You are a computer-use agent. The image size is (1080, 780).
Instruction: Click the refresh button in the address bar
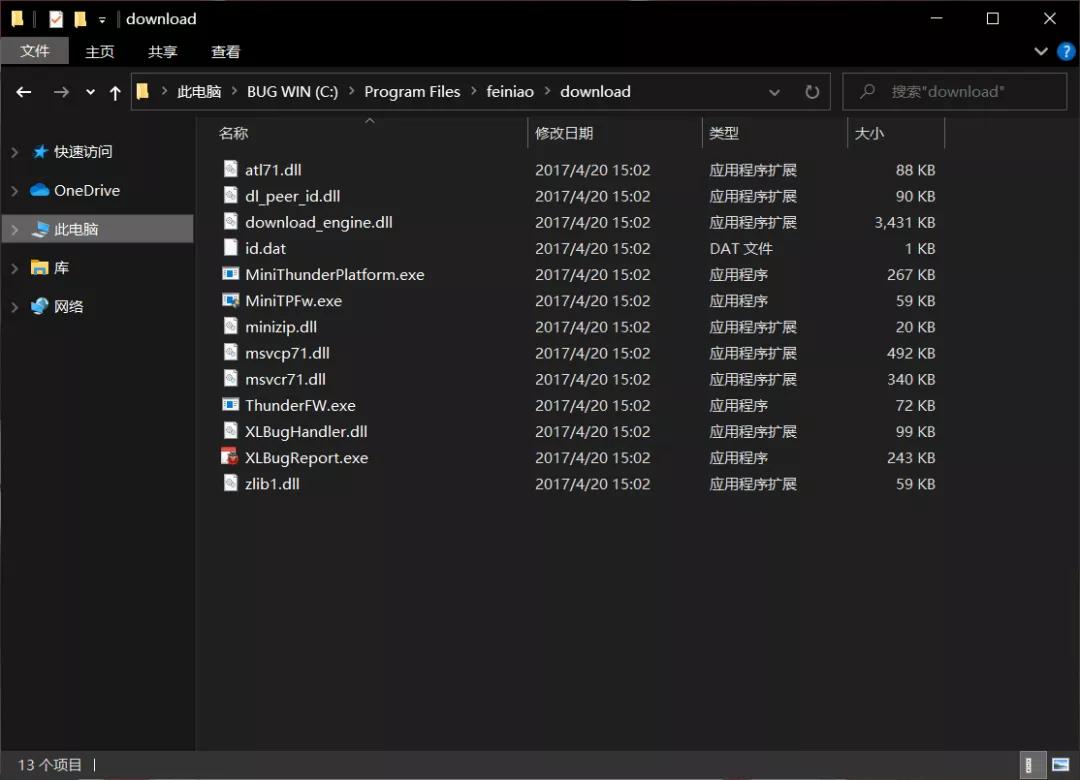point(812,91)
